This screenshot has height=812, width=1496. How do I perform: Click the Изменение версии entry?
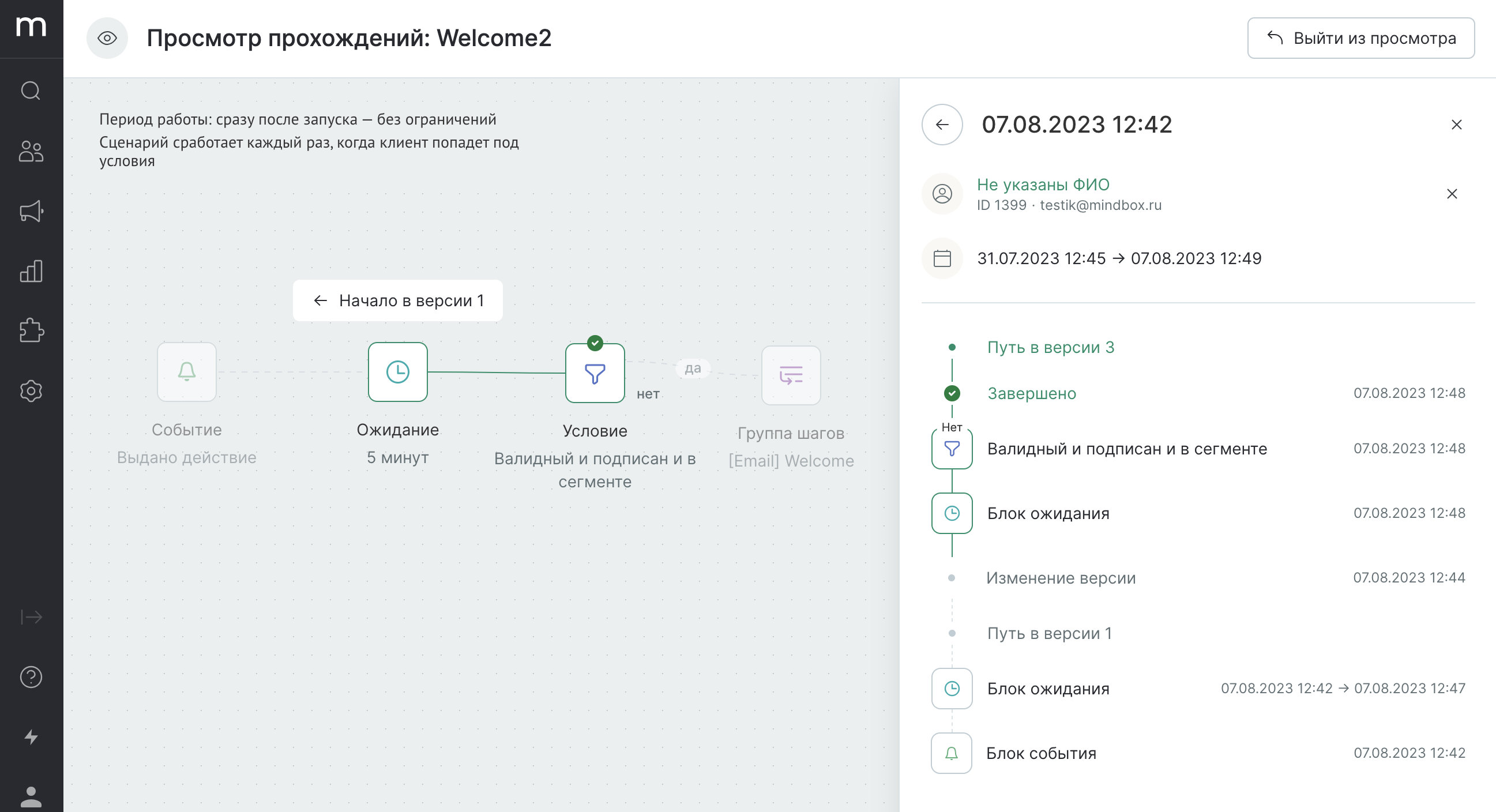coord(1061,578)
